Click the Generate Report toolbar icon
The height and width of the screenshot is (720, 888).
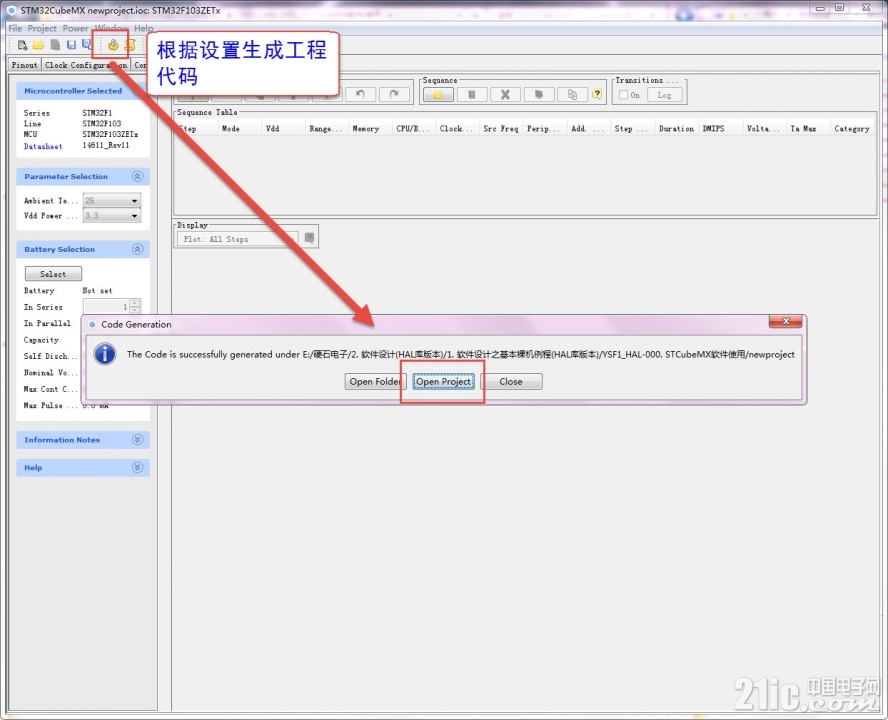[x=130, y=45]
